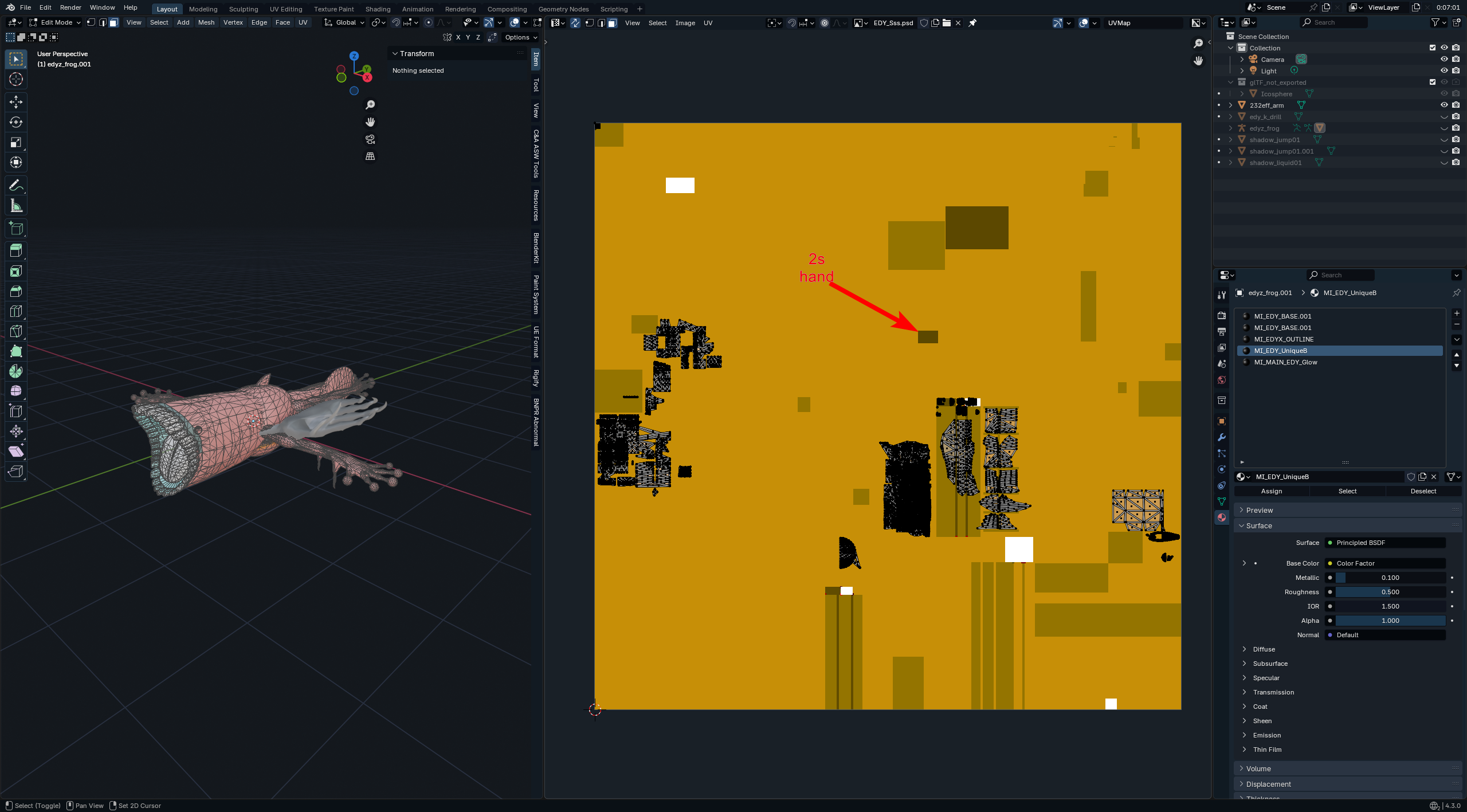Expand the Subsurface section

click(x=1270, y=664)
